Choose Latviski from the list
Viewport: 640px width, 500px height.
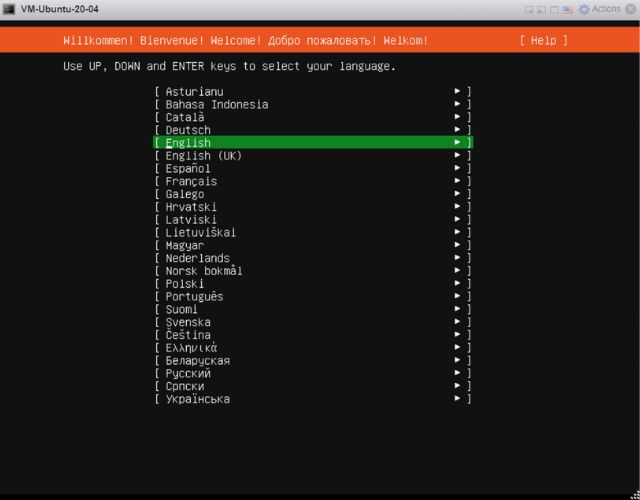coord(313,220)
